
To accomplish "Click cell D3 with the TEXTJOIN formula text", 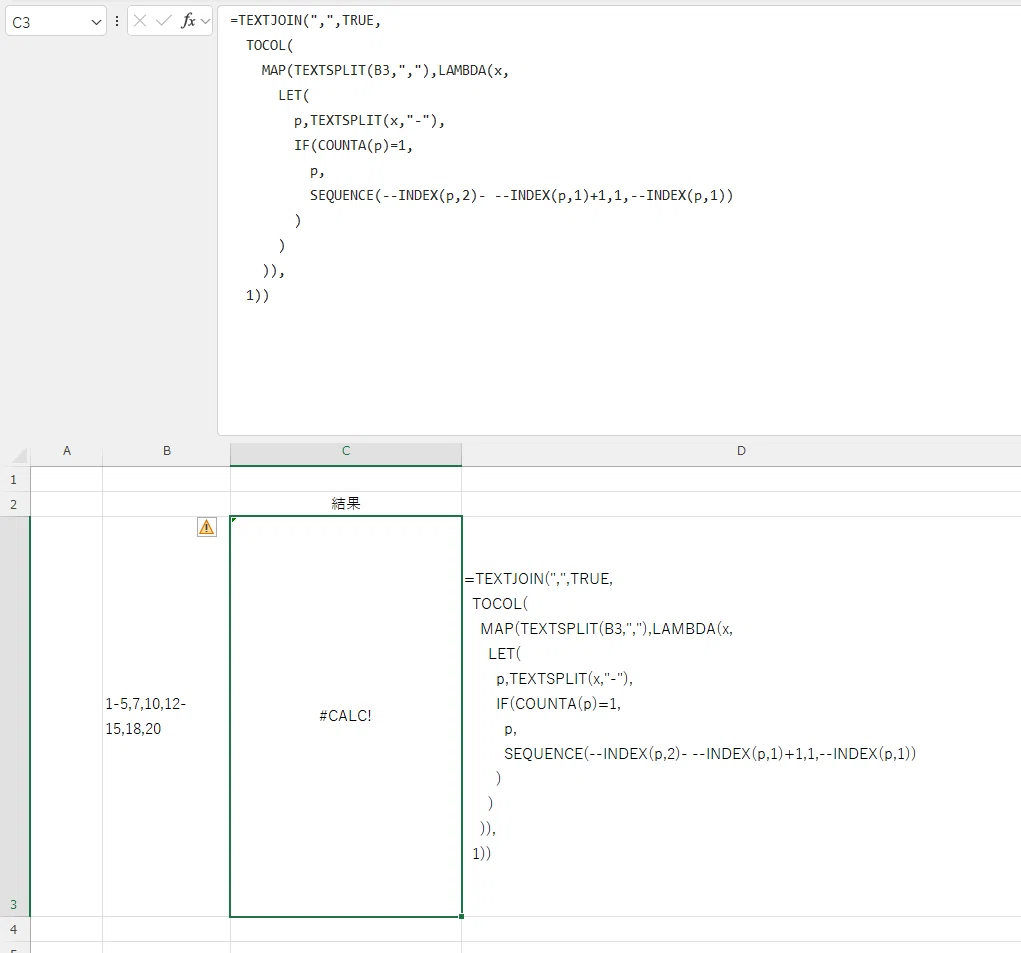I will point(741,716).
